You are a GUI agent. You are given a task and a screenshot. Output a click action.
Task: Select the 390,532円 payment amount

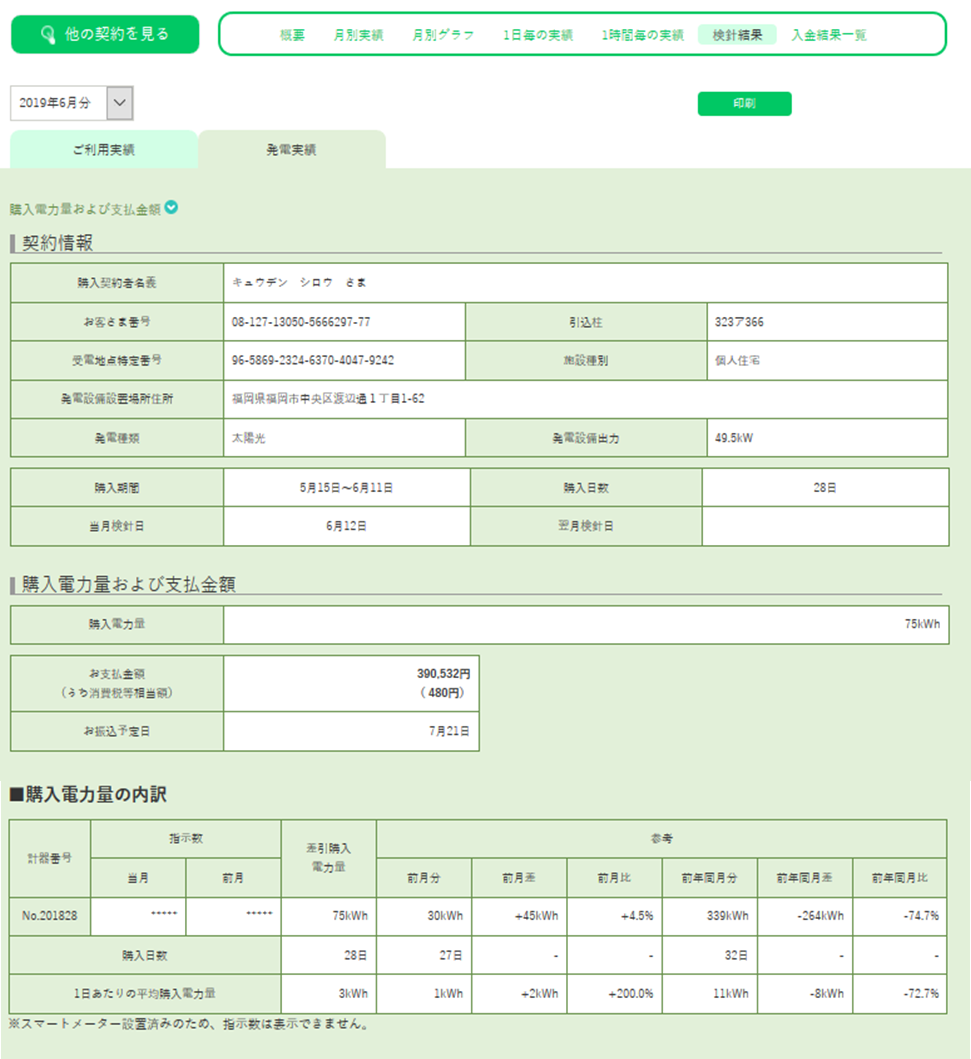pos(444,674)
